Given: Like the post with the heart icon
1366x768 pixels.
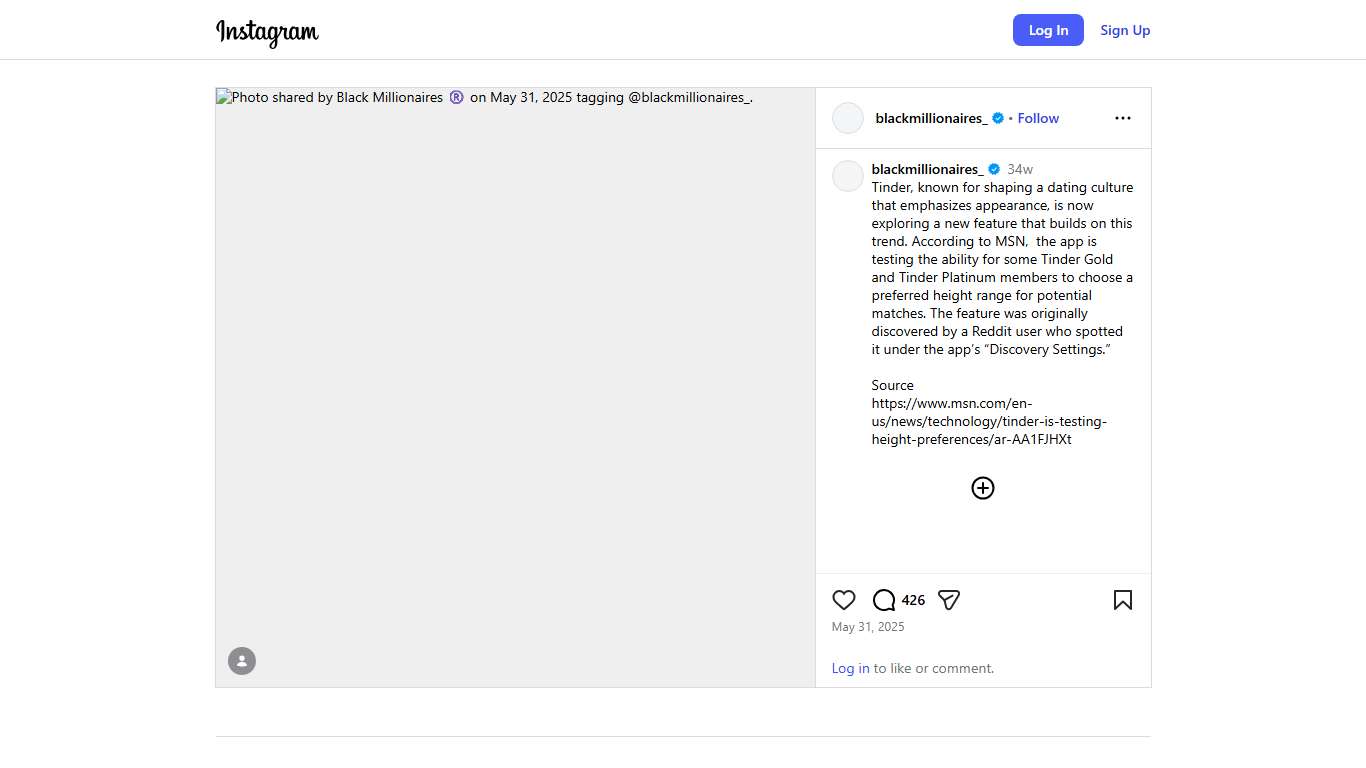Looking at the screenshot, I should click(x=844, y=600).
